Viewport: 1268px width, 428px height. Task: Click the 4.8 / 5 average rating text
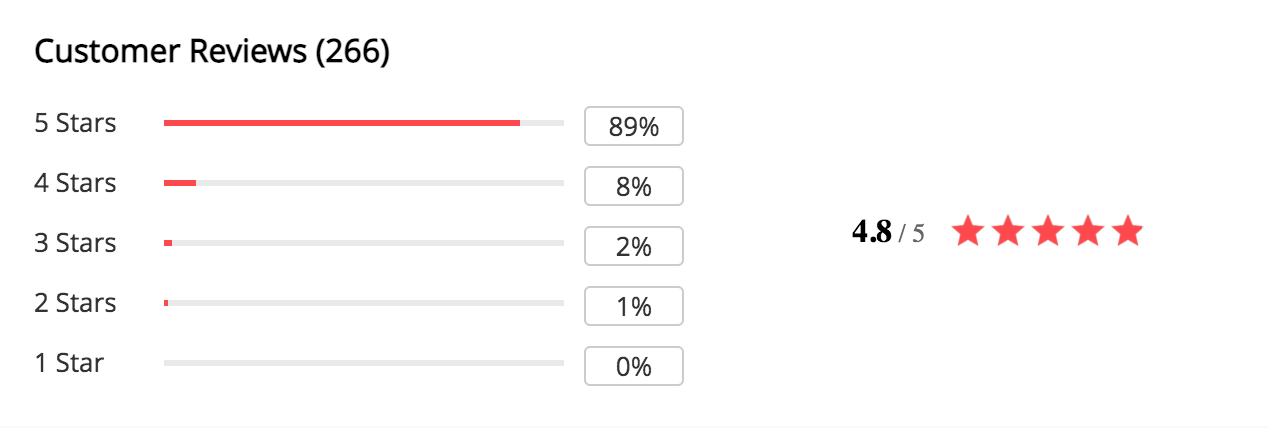point(888,233)
